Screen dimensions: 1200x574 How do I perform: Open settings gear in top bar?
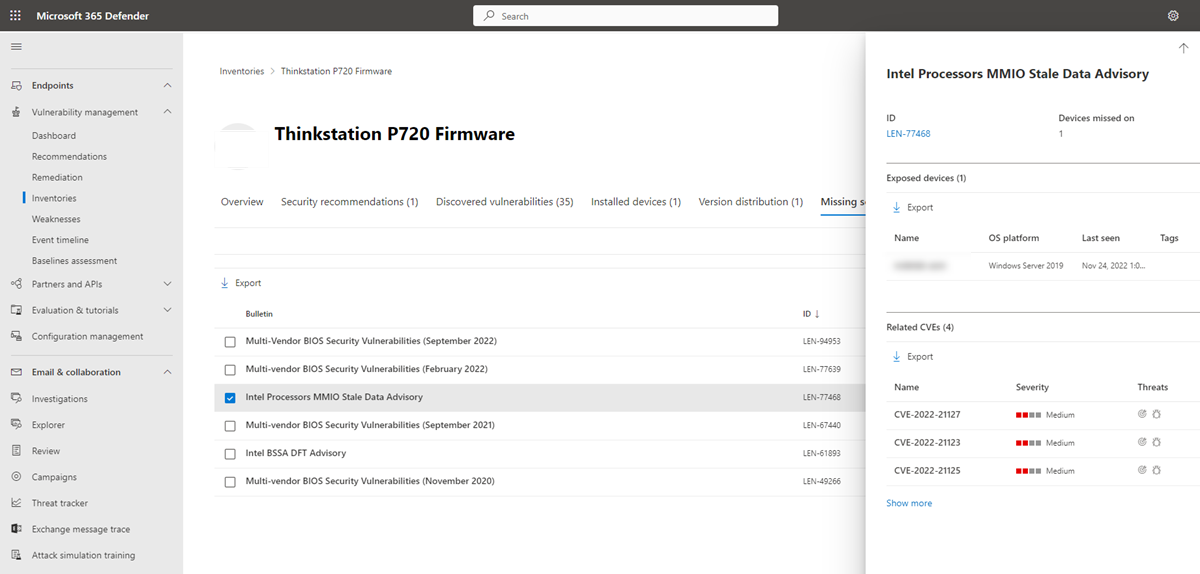pyautogui.click(x=1173, y=16)
